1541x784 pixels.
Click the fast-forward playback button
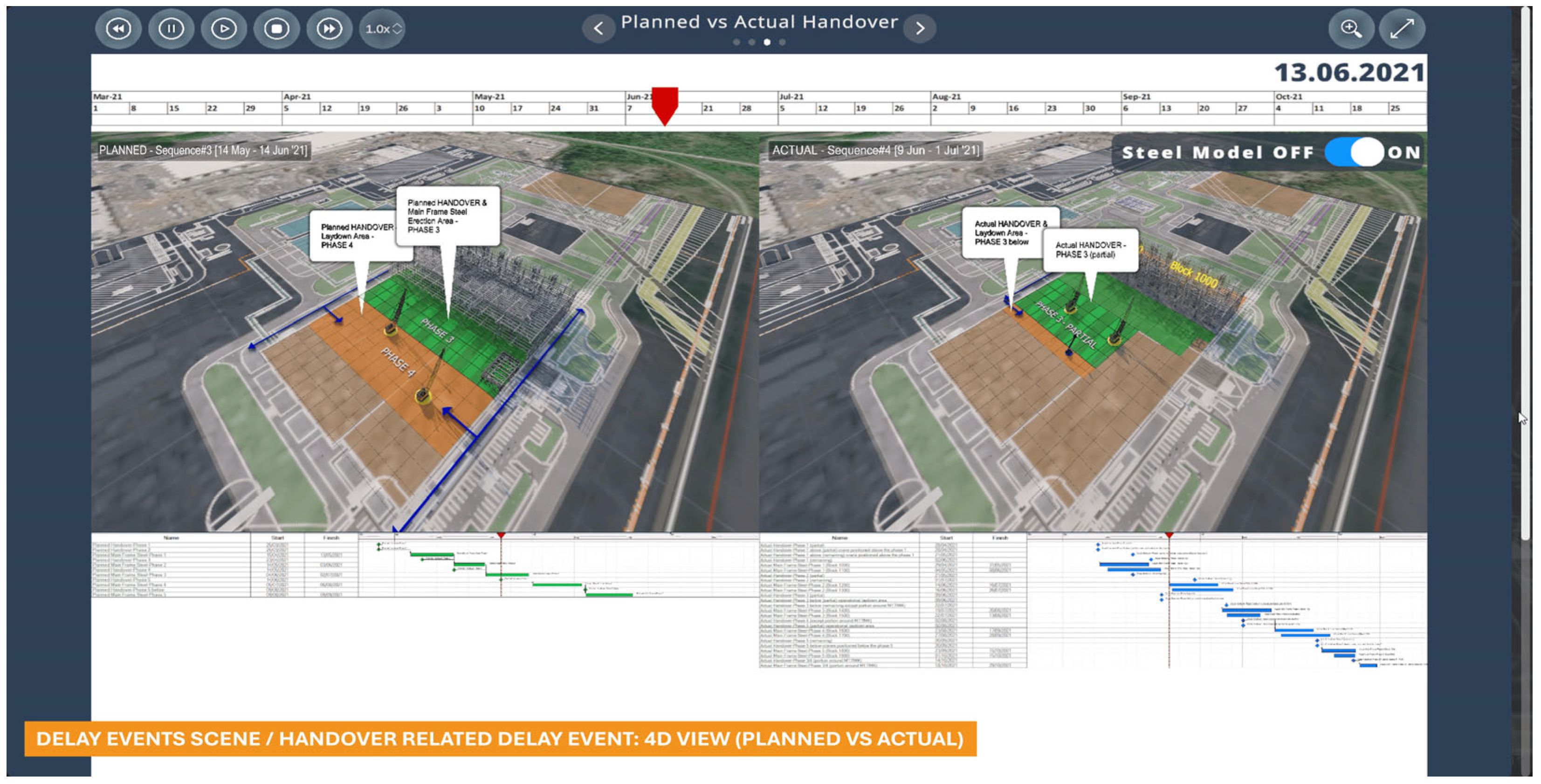[x=329, y=28]
